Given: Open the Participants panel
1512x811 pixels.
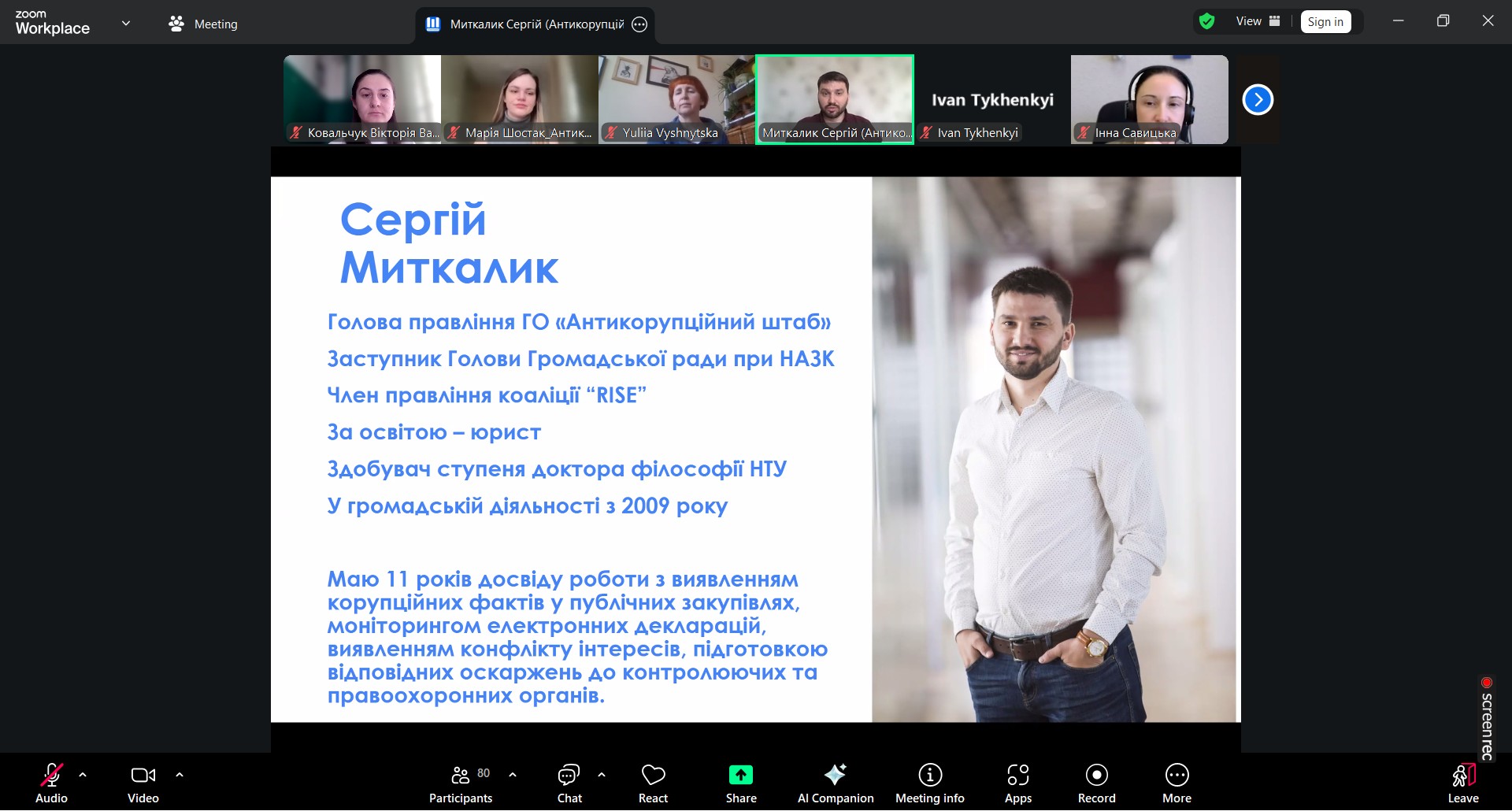Looking at the screenshot, I should (x=461, y=784).
